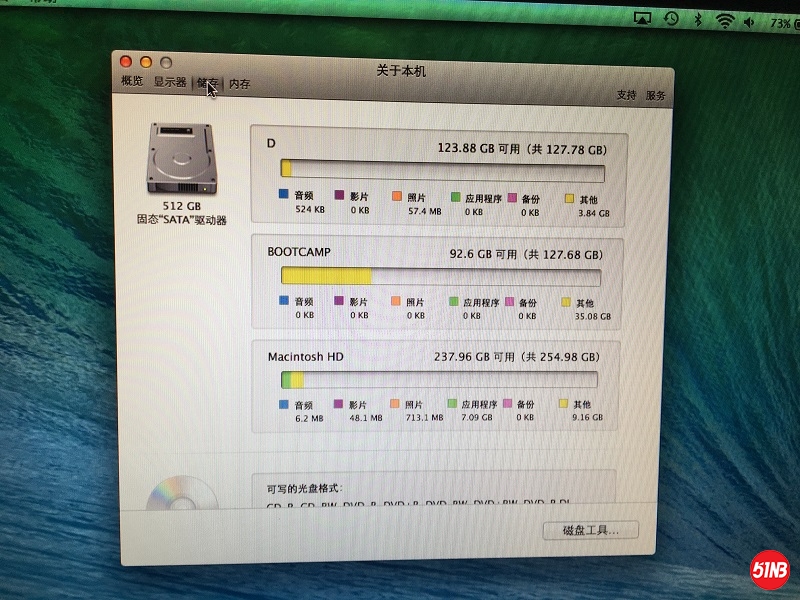Viewport: 800px width, 600px height.
Task: Click the BOOTCAMP volume usage bar
Action: point(441,276)
